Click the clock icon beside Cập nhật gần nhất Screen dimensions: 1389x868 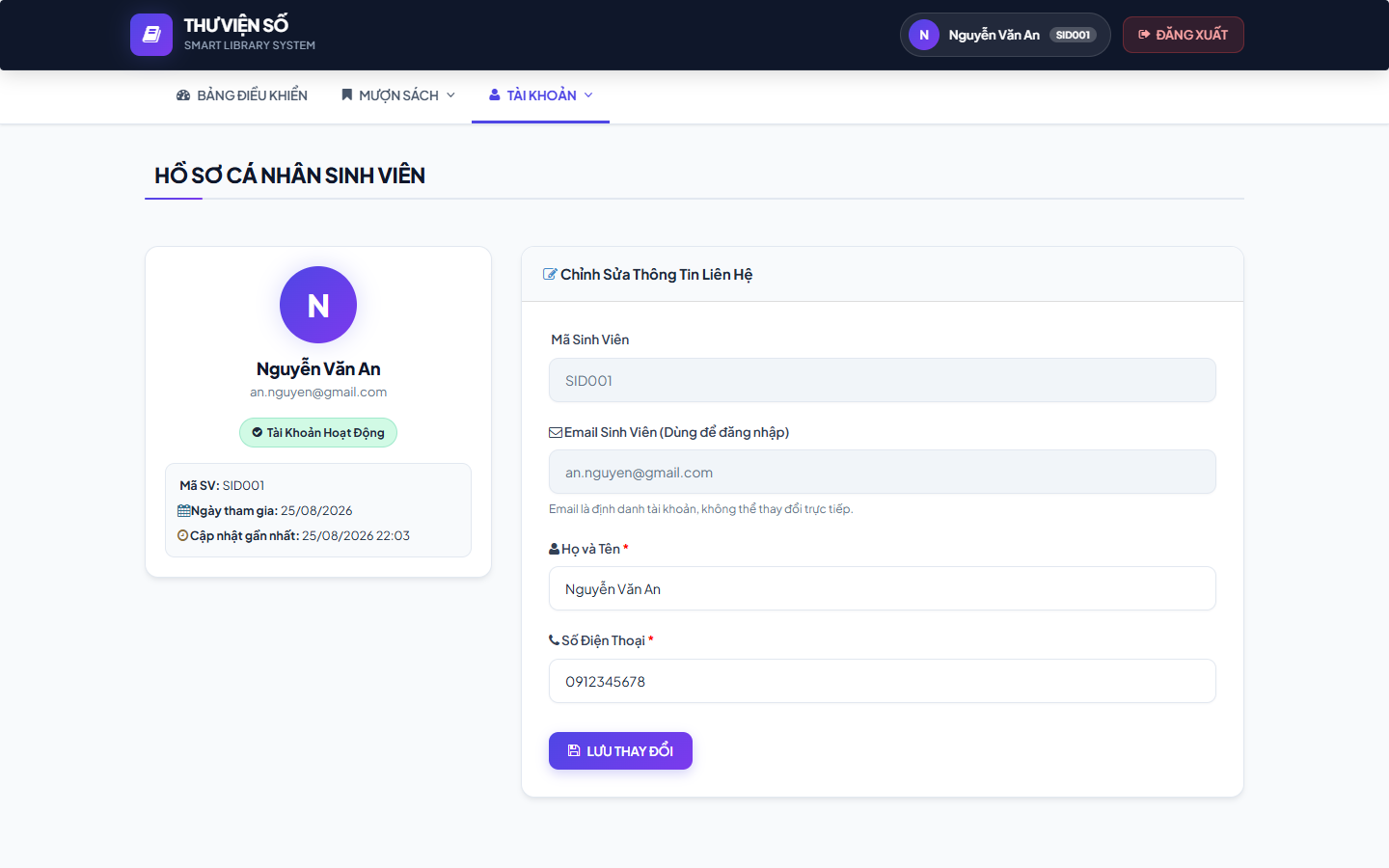[183, 535]
